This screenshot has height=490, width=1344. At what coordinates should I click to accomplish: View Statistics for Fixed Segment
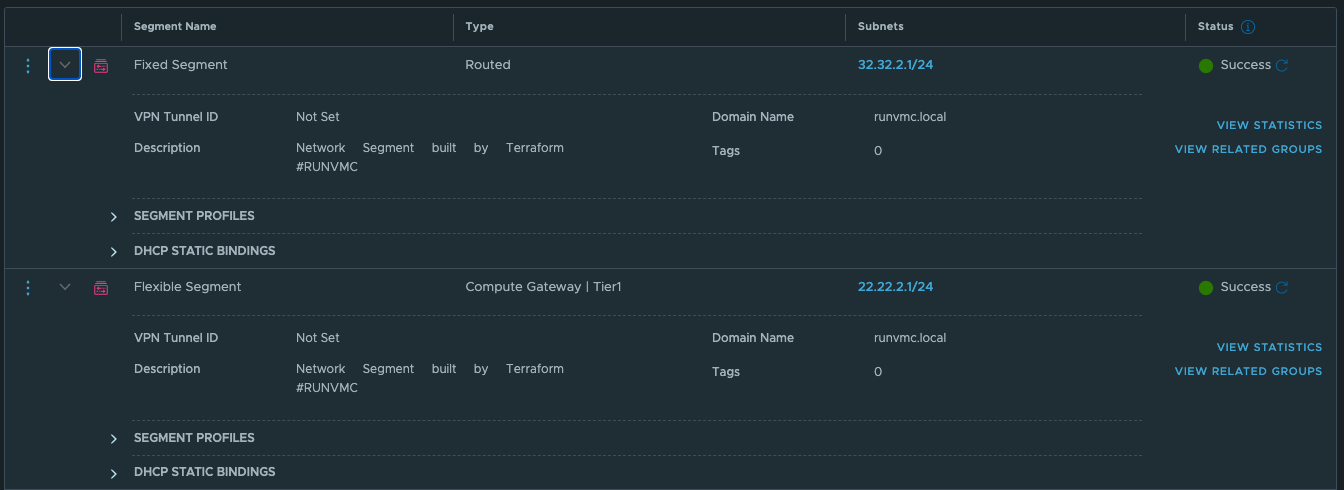coord(1269,125)
